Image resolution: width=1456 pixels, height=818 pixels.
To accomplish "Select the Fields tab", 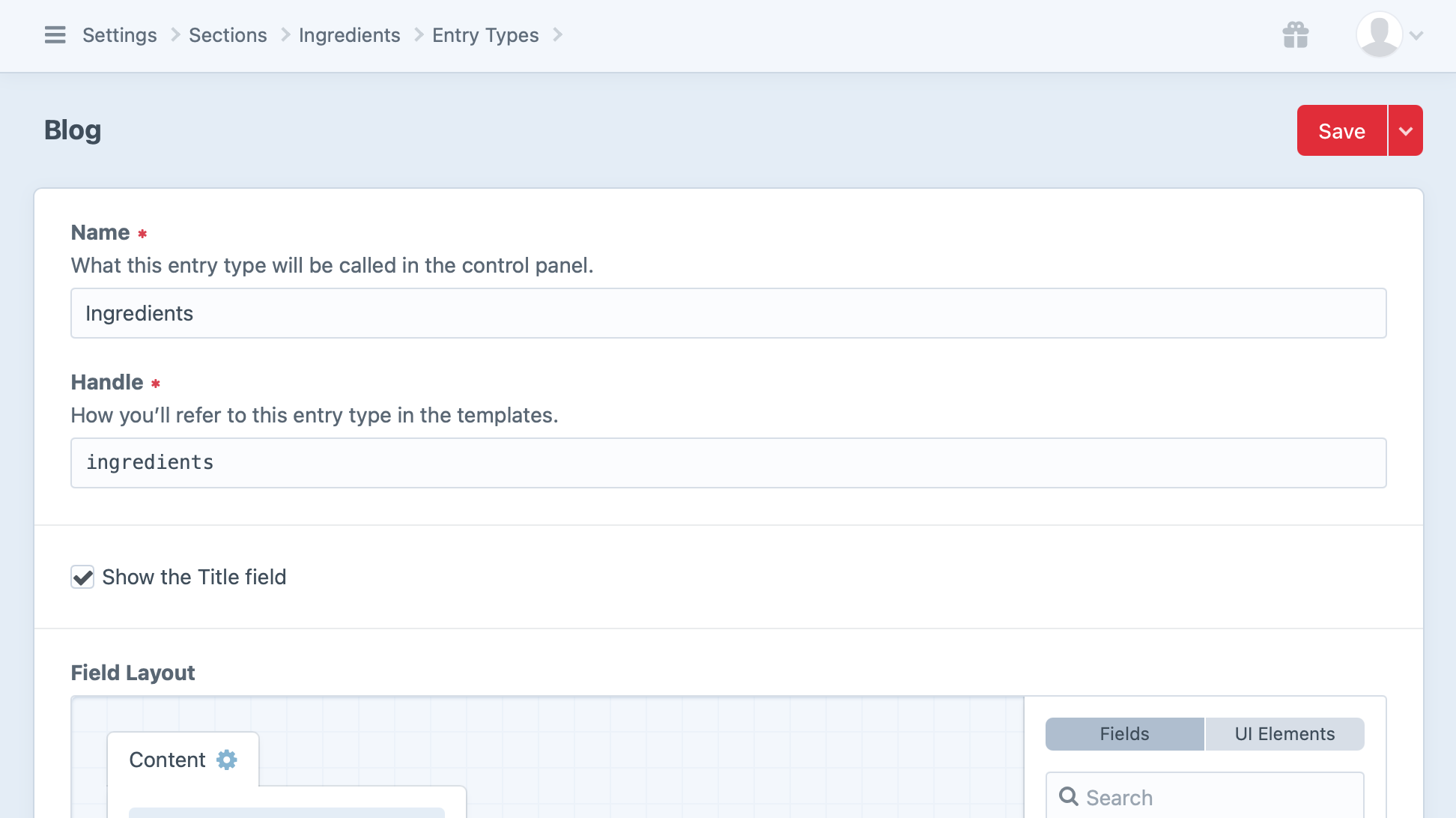I will 1123,733.
